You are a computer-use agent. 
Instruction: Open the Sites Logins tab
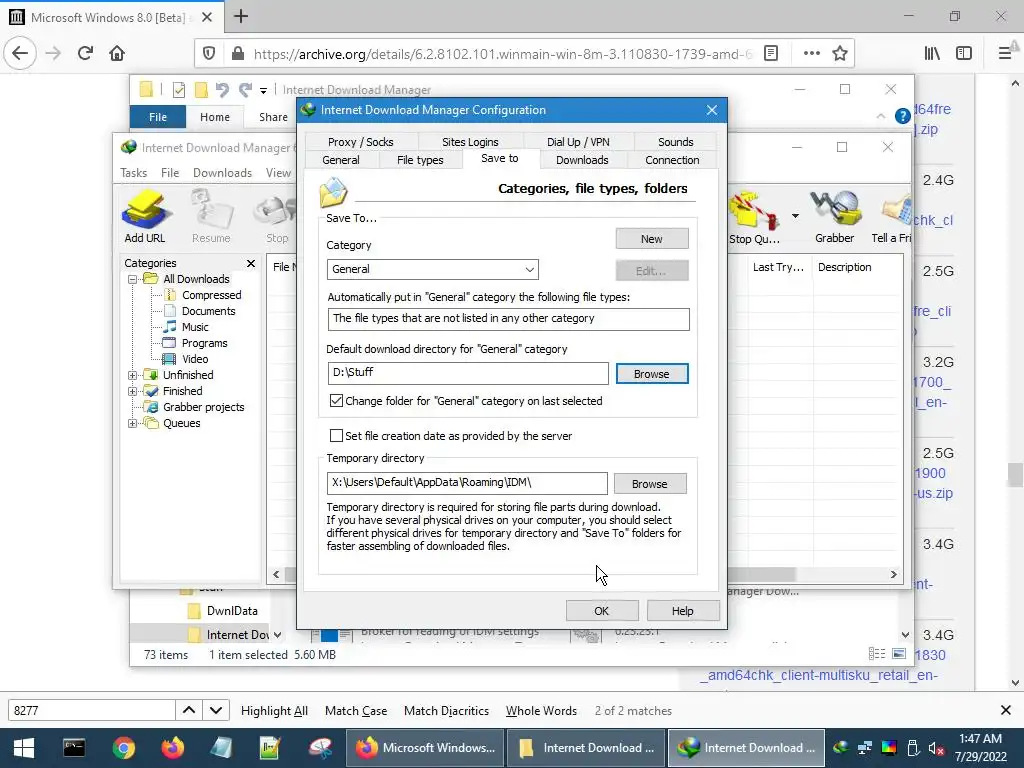(x=470, y=142)
